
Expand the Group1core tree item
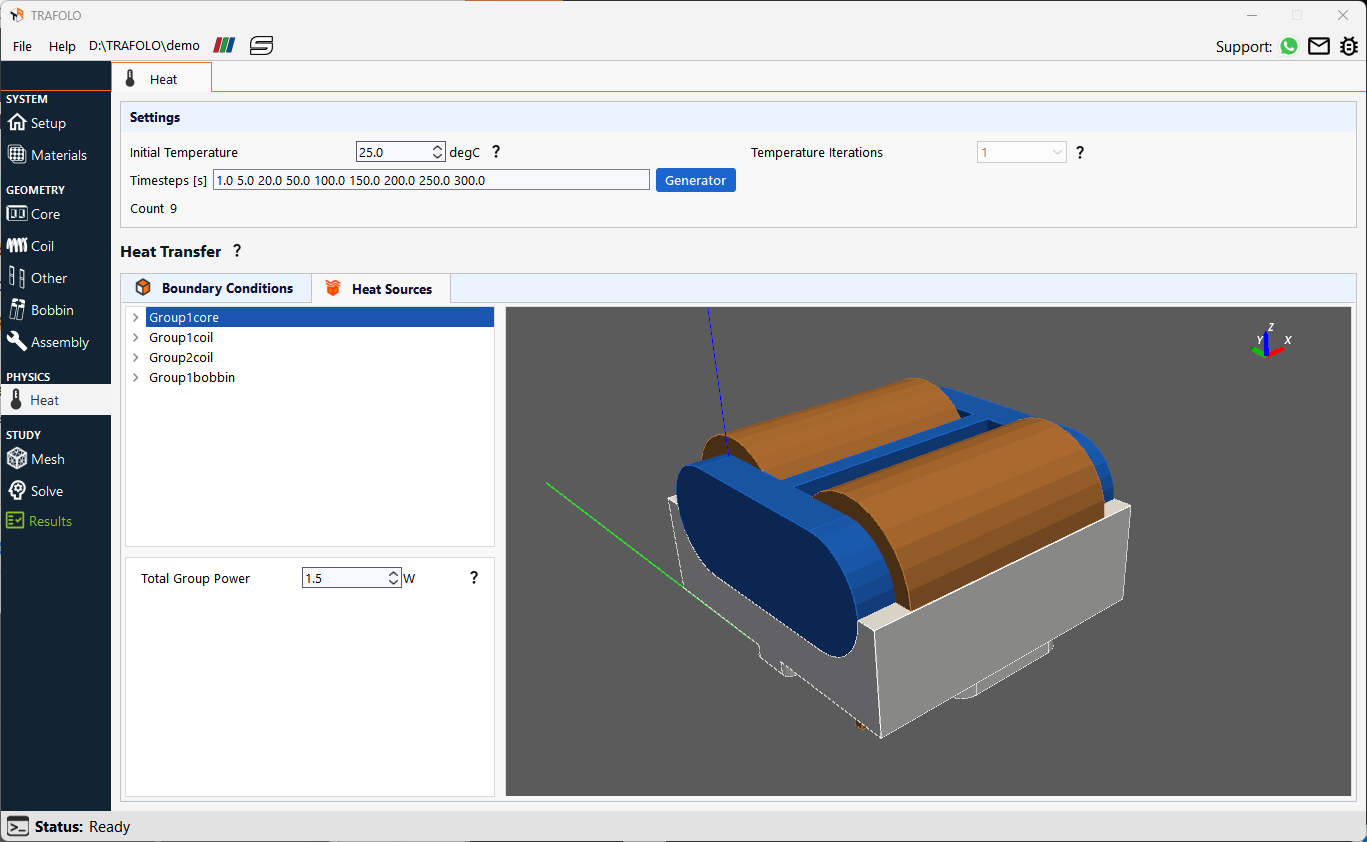135,316
